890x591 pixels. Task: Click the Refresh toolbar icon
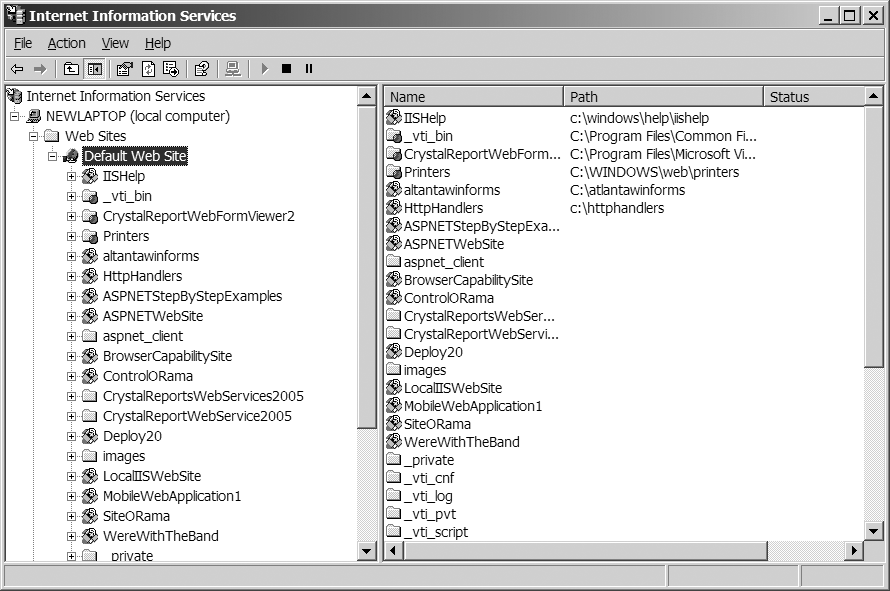[x=148, y=69]
